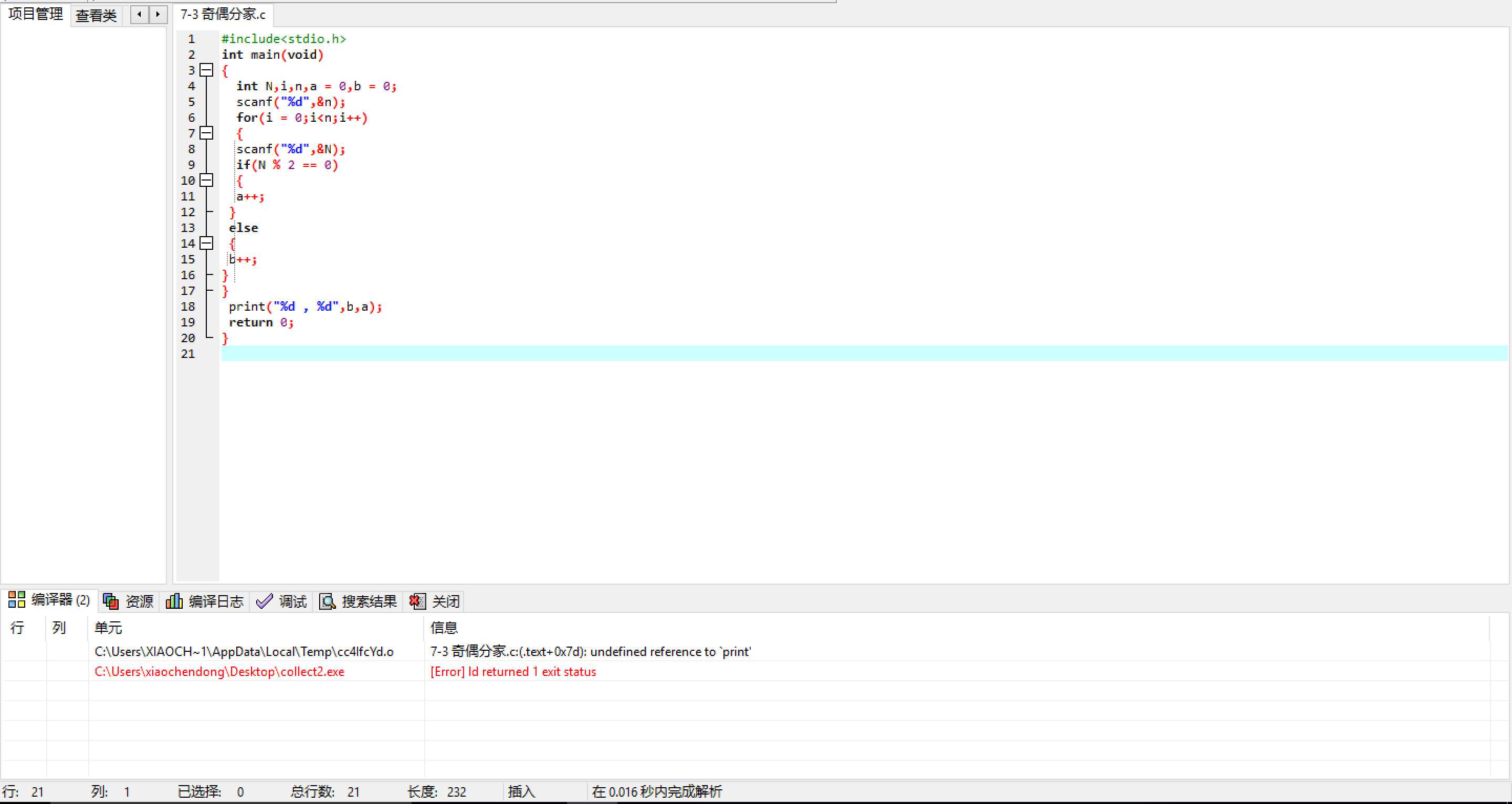Click line number 18 in the gutter
1512x804 pixels.
[x=188, y=306]
